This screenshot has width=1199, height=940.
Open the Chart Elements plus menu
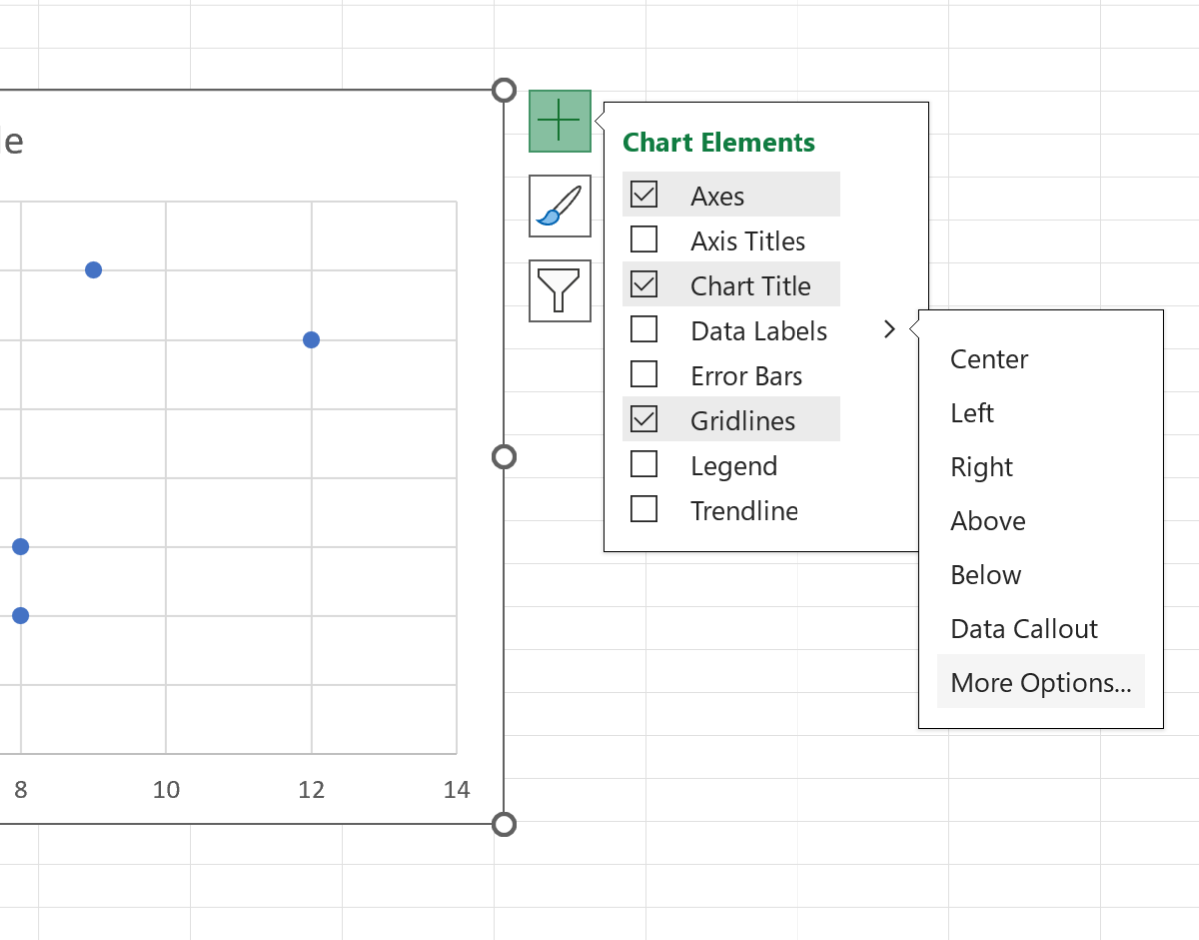click(x=559, y=120)
